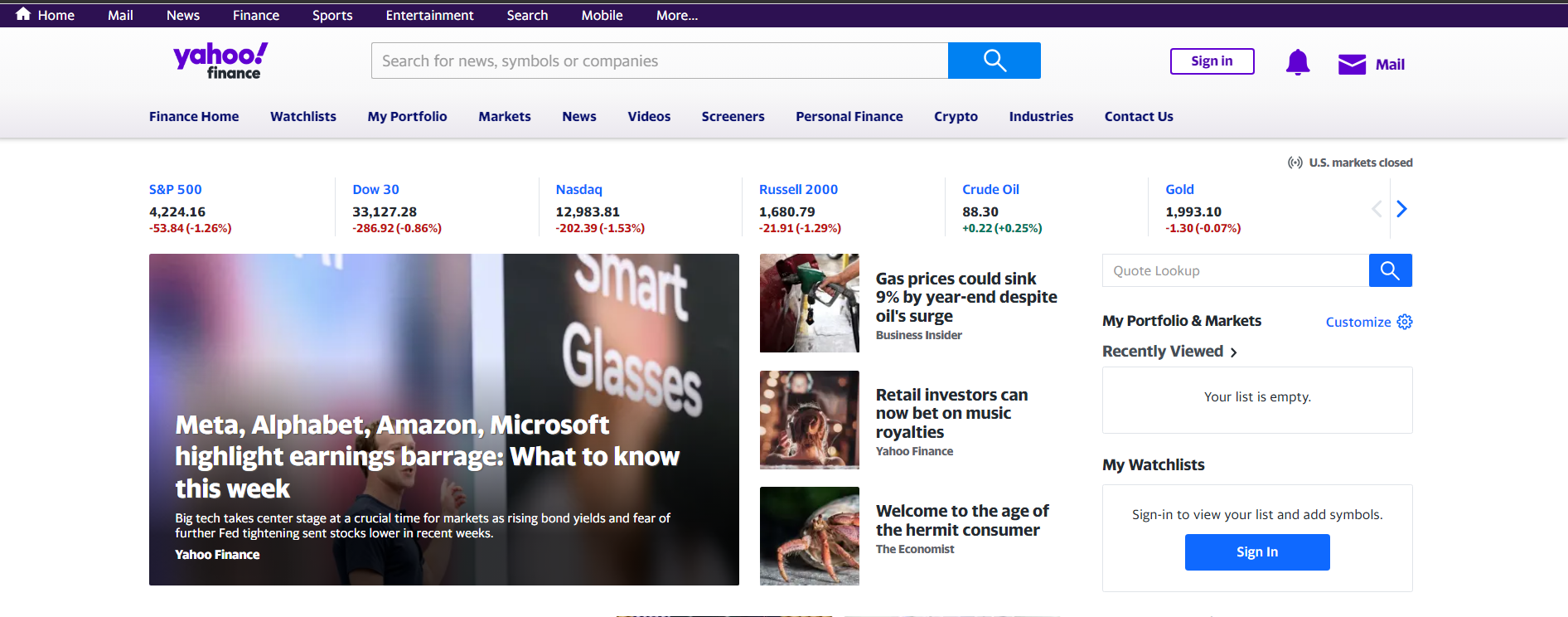Open the S&P 500 index link
The width and height of the screenshot is (1568, 617).
coord(176,189)
